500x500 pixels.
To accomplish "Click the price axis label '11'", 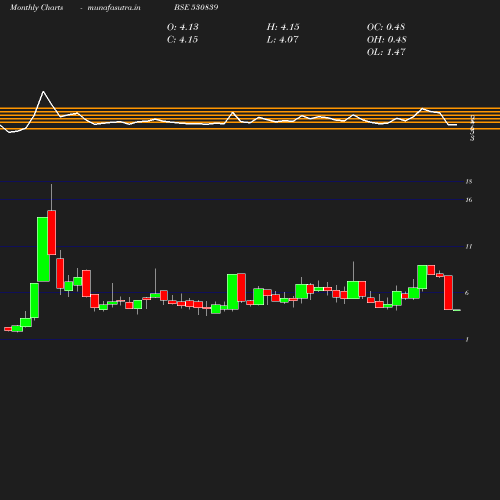I will pyautogui.click(x=469, y=247).
